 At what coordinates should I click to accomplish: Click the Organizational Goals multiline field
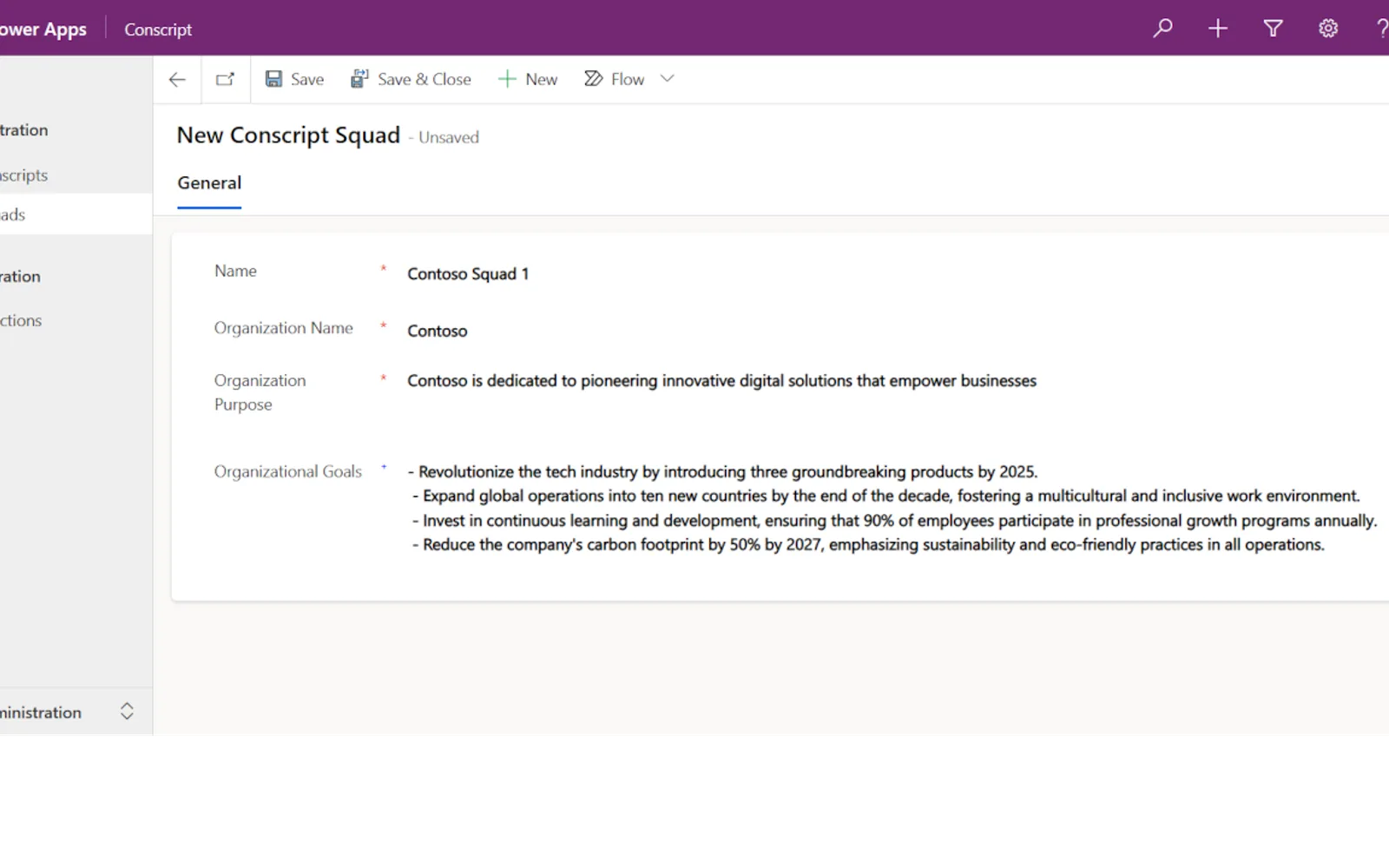coord(894,509)
